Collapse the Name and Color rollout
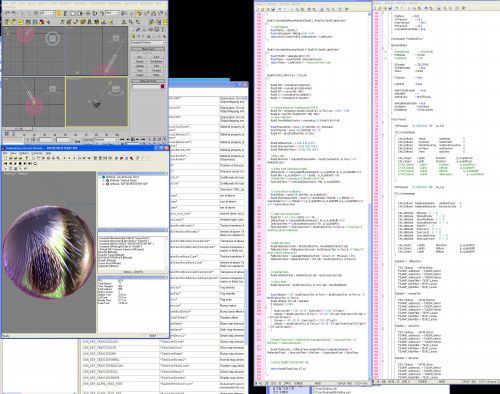 (x=148, y=81)
